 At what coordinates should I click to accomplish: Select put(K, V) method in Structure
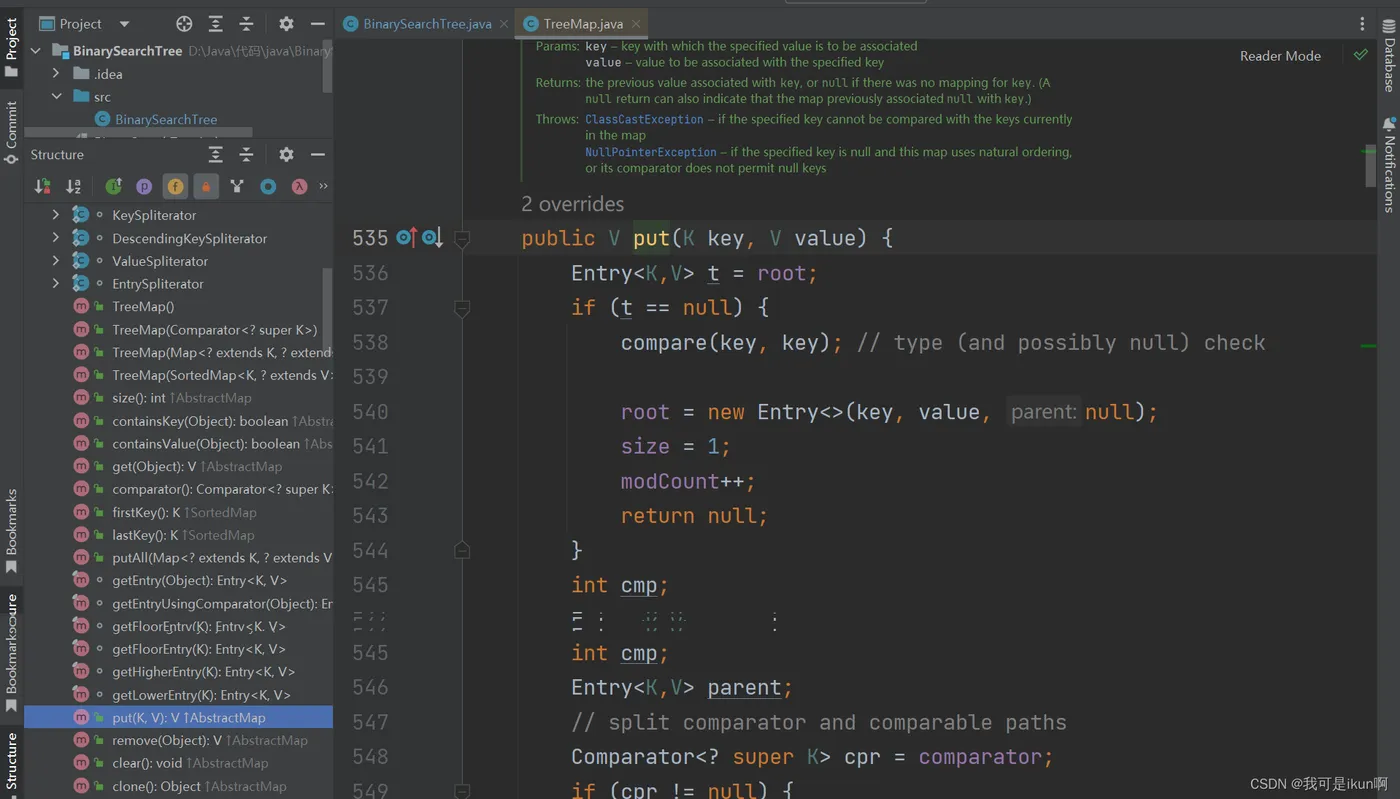click(178, 717)
